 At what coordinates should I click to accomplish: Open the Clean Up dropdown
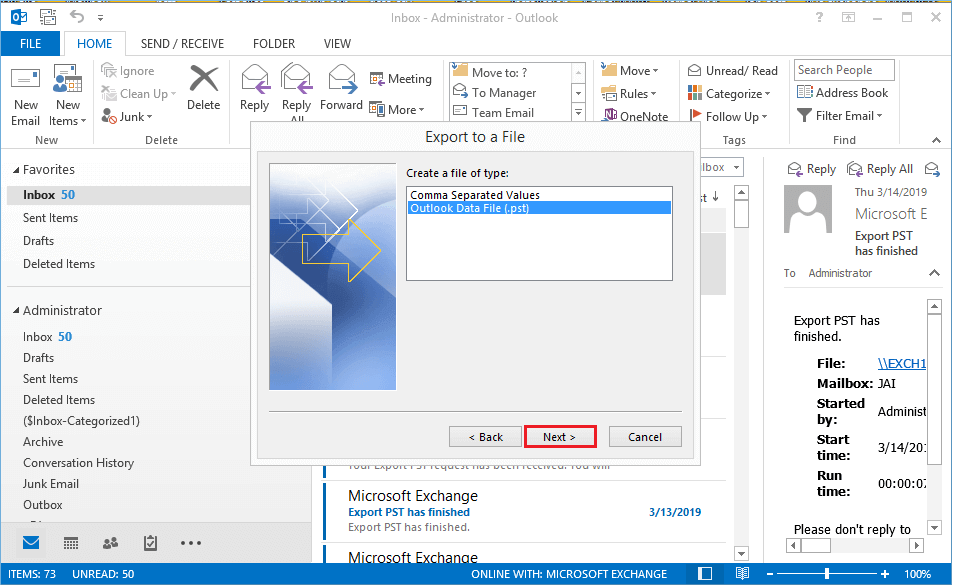click(x=139, y=94)
